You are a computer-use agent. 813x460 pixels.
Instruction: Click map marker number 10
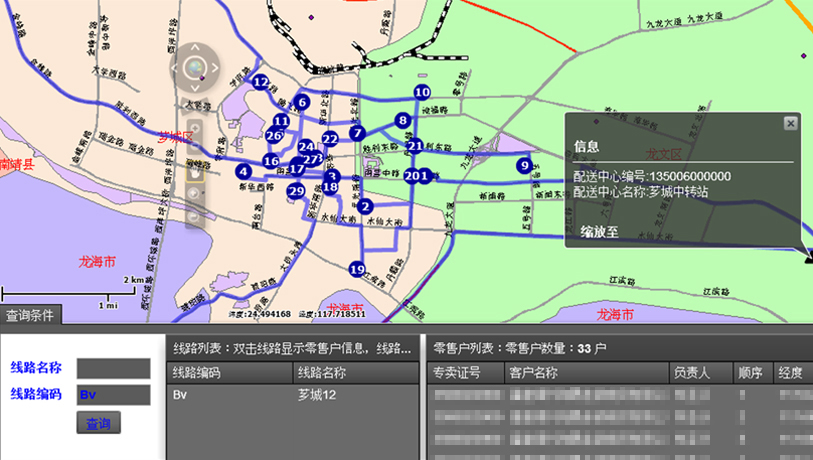tap(422, 92)
